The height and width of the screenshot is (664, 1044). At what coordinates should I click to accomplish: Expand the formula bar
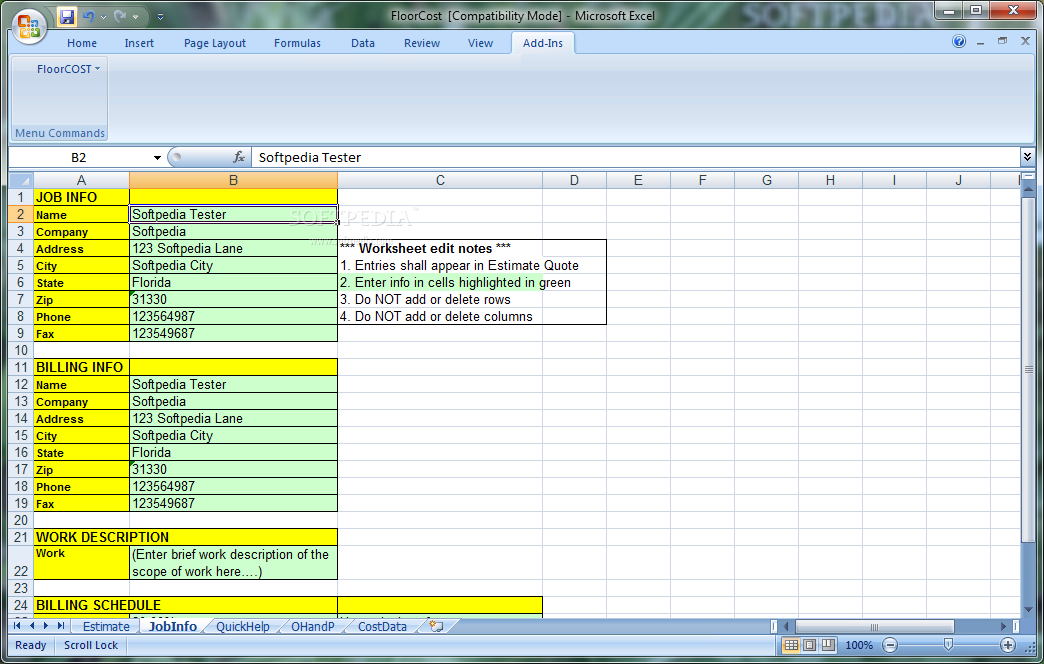1027,157
